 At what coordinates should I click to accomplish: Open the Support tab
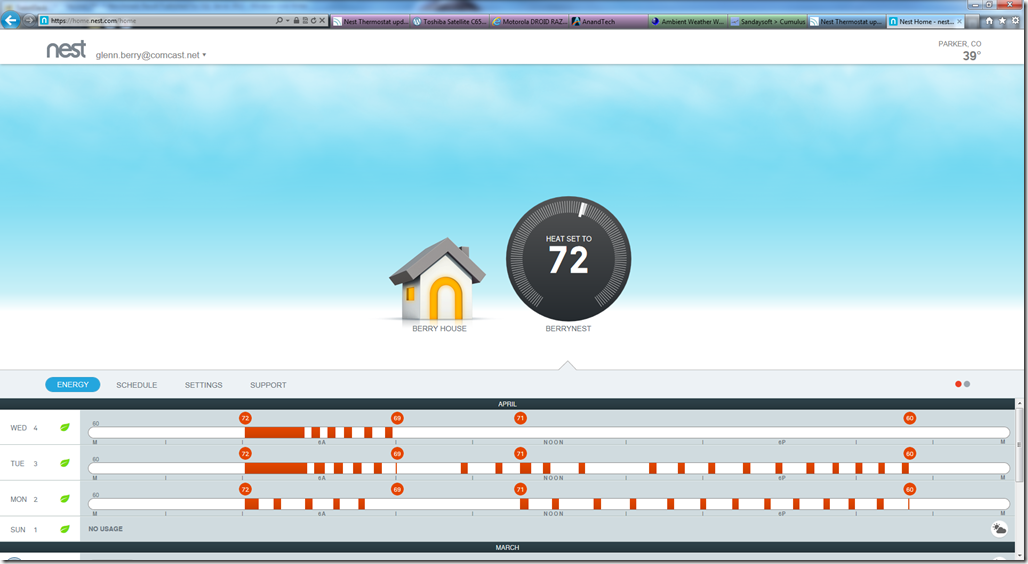[x=268, y=385]
